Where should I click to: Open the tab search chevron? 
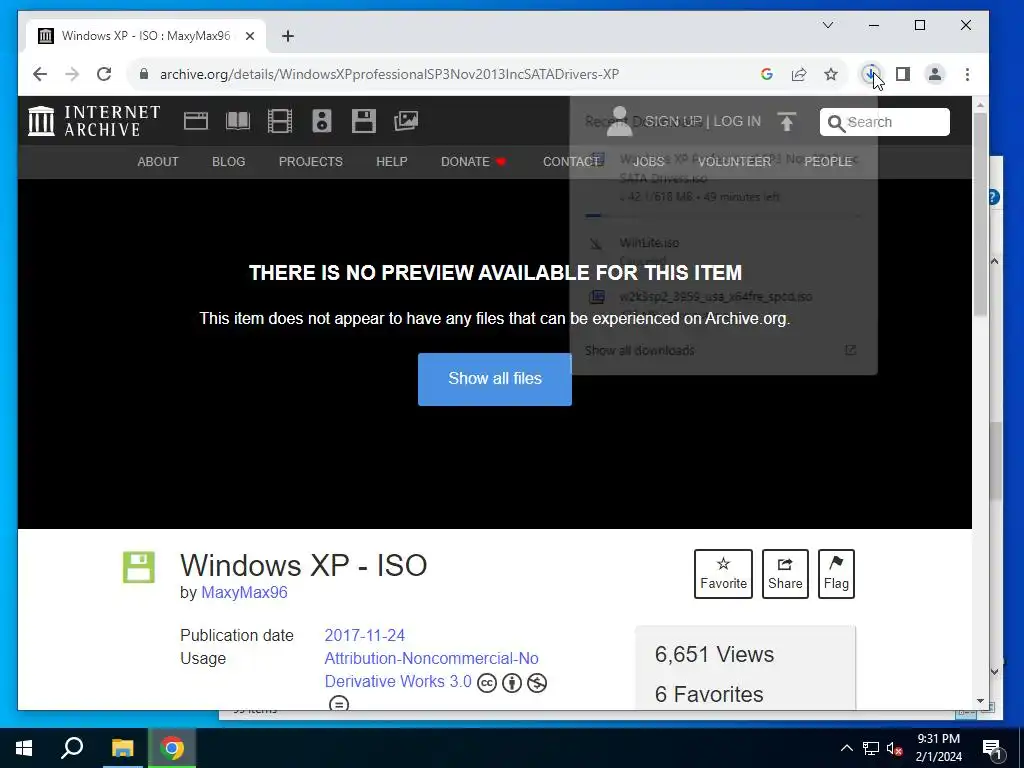point(827,25)
